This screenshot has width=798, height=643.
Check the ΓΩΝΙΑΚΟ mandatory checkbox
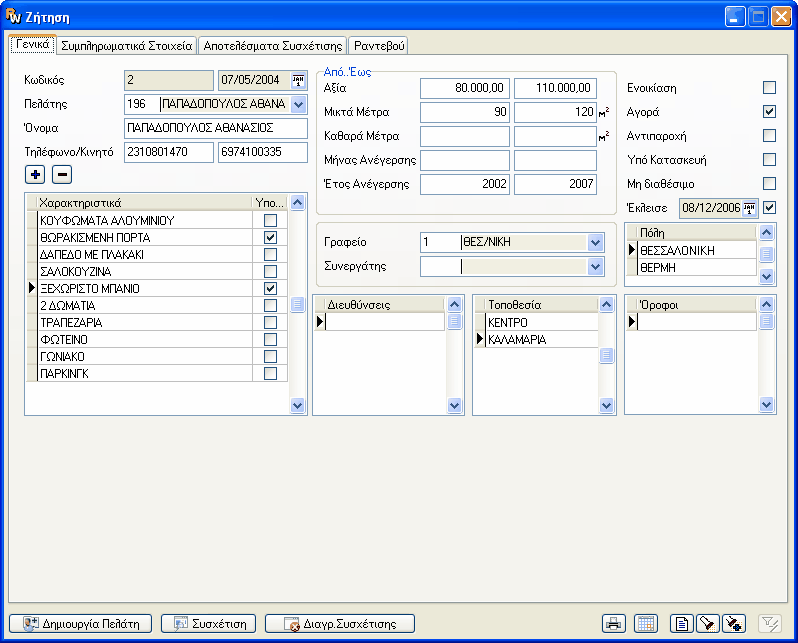click(270, 356)
